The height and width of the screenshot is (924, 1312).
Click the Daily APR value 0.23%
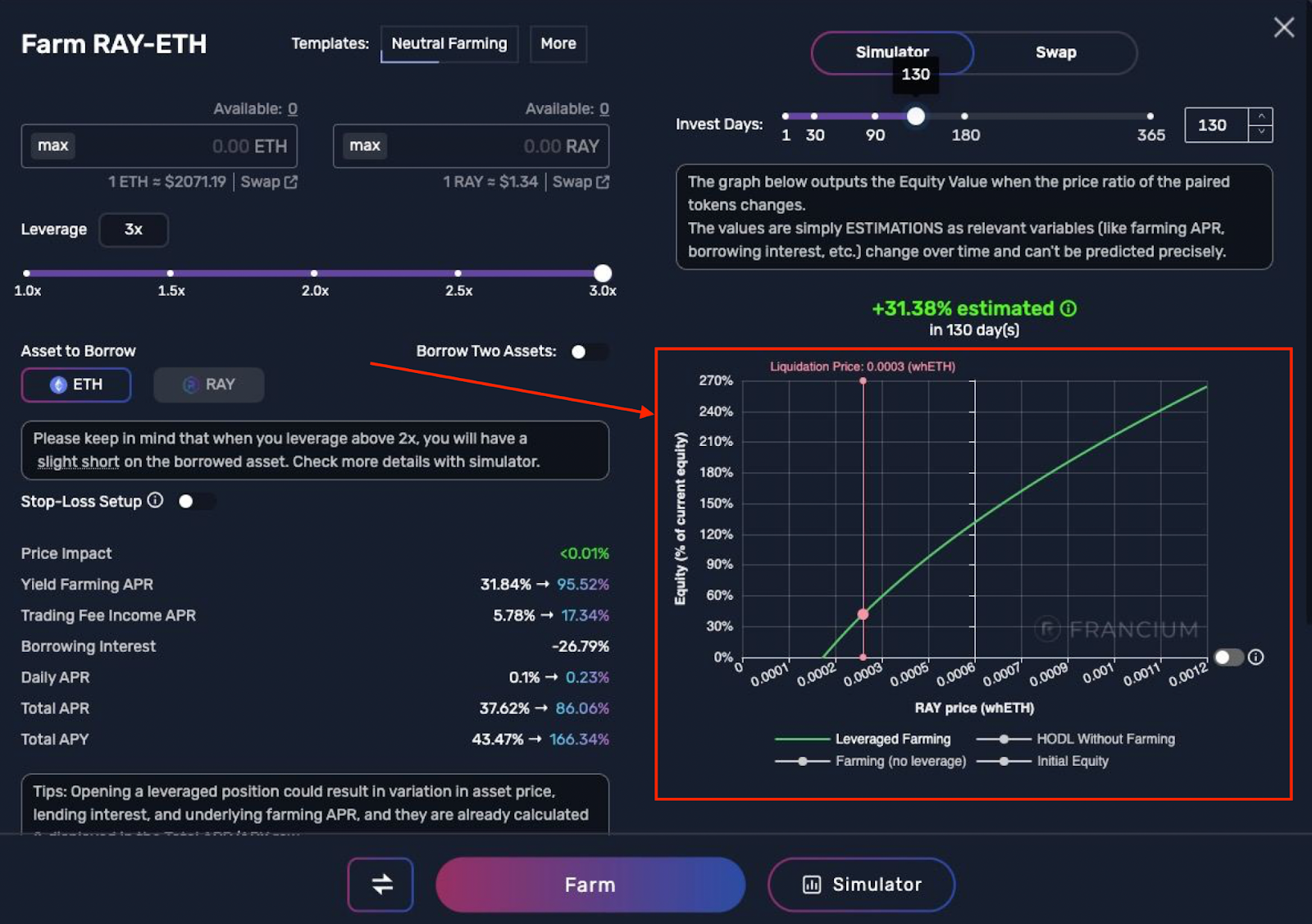tap(587, 677)
